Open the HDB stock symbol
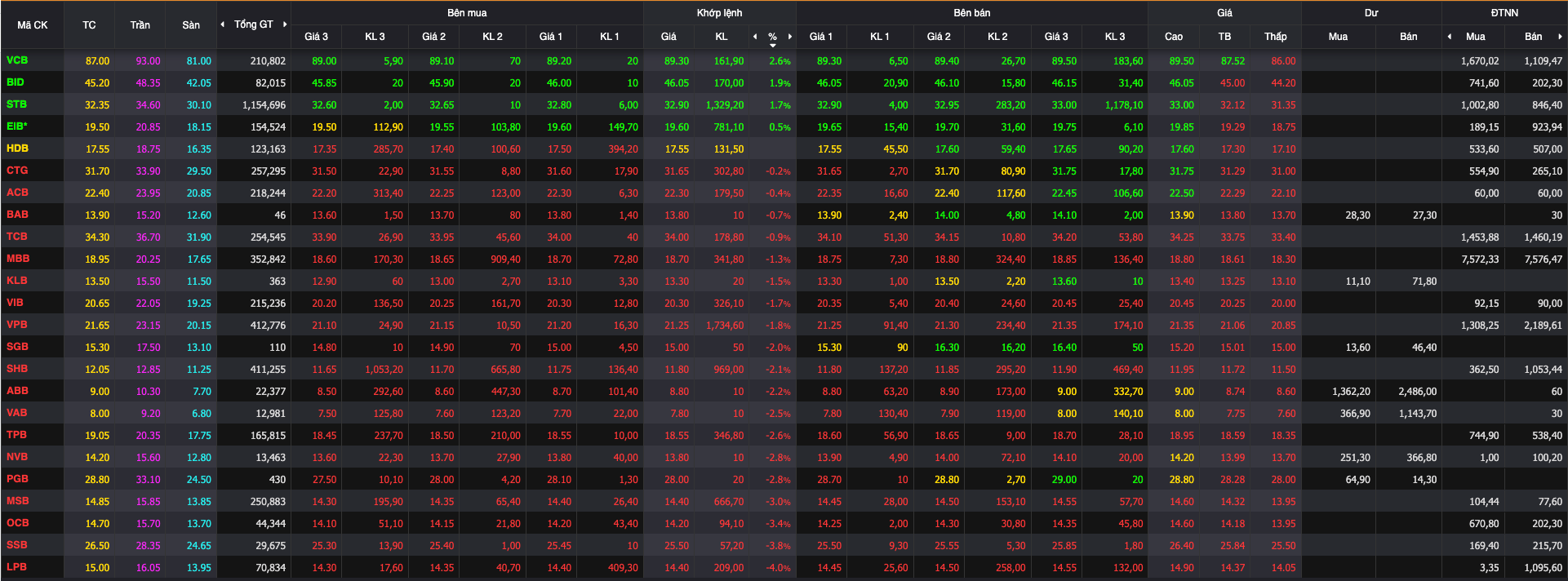This screenshot has width=1568, height=581. [17, 149]
